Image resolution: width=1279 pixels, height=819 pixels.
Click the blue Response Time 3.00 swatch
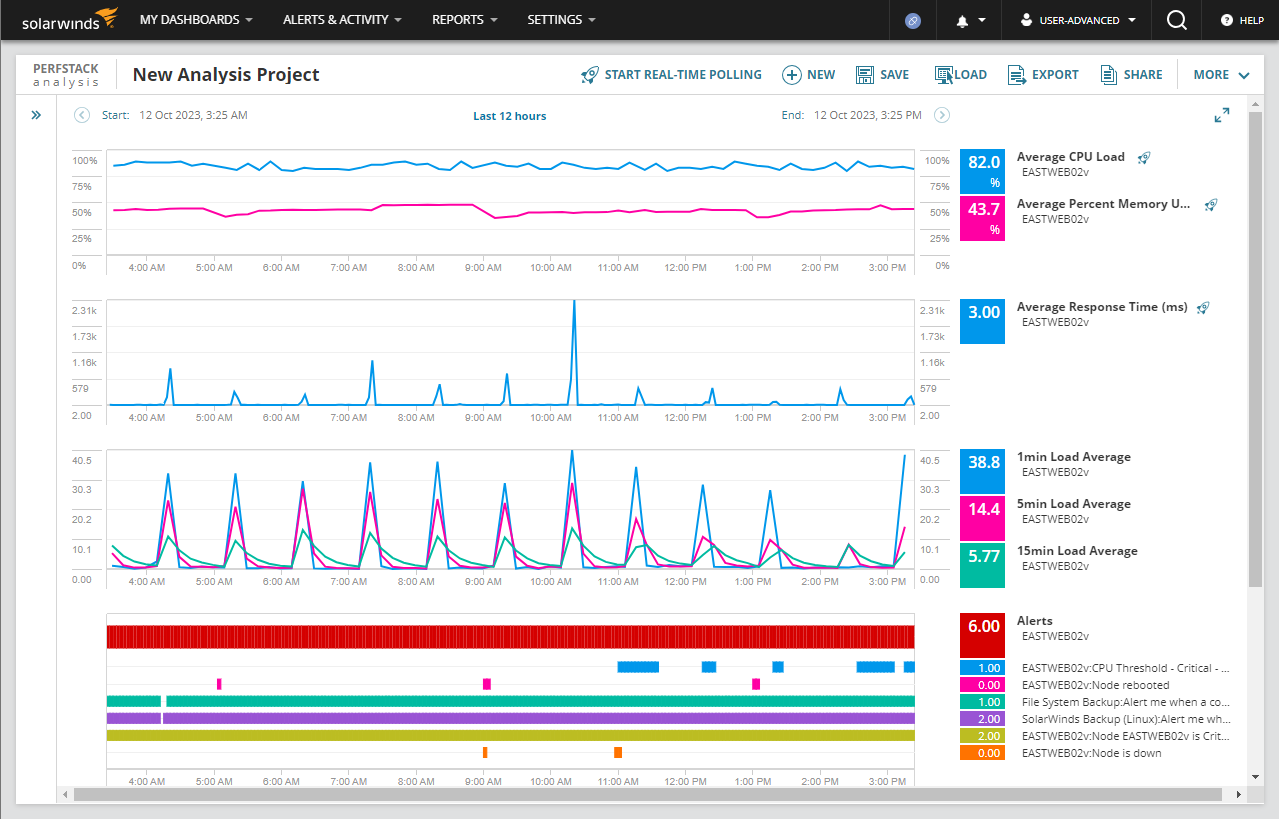984,321
